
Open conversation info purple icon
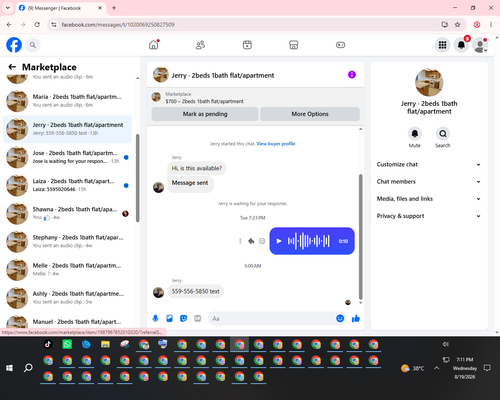[x=352, y=75]
